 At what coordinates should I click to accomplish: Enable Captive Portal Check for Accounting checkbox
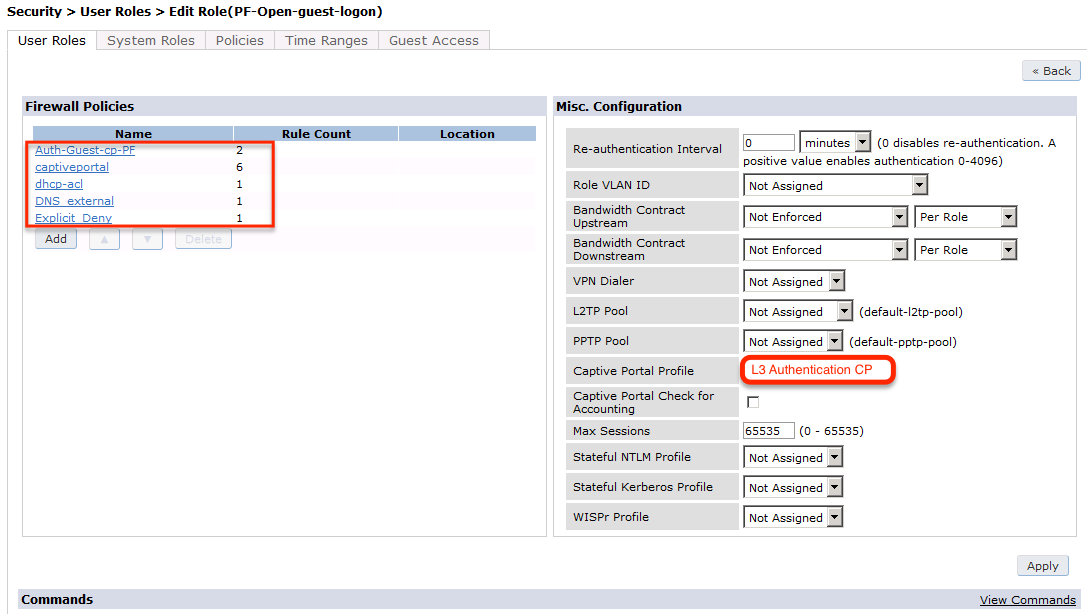(753, 402)
